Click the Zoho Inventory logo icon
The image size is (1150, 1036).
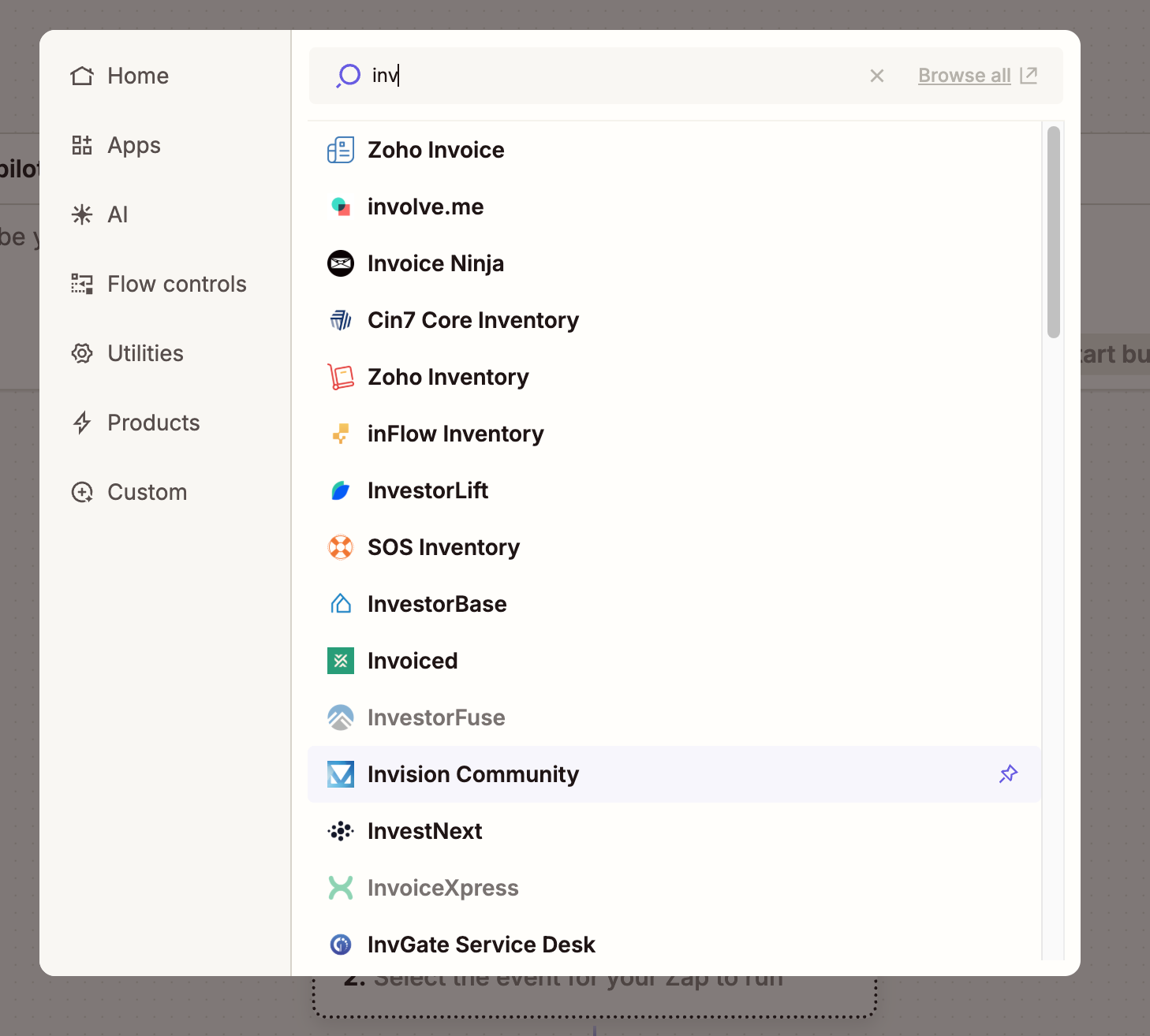pyautogui.click(x=341, y=377)
